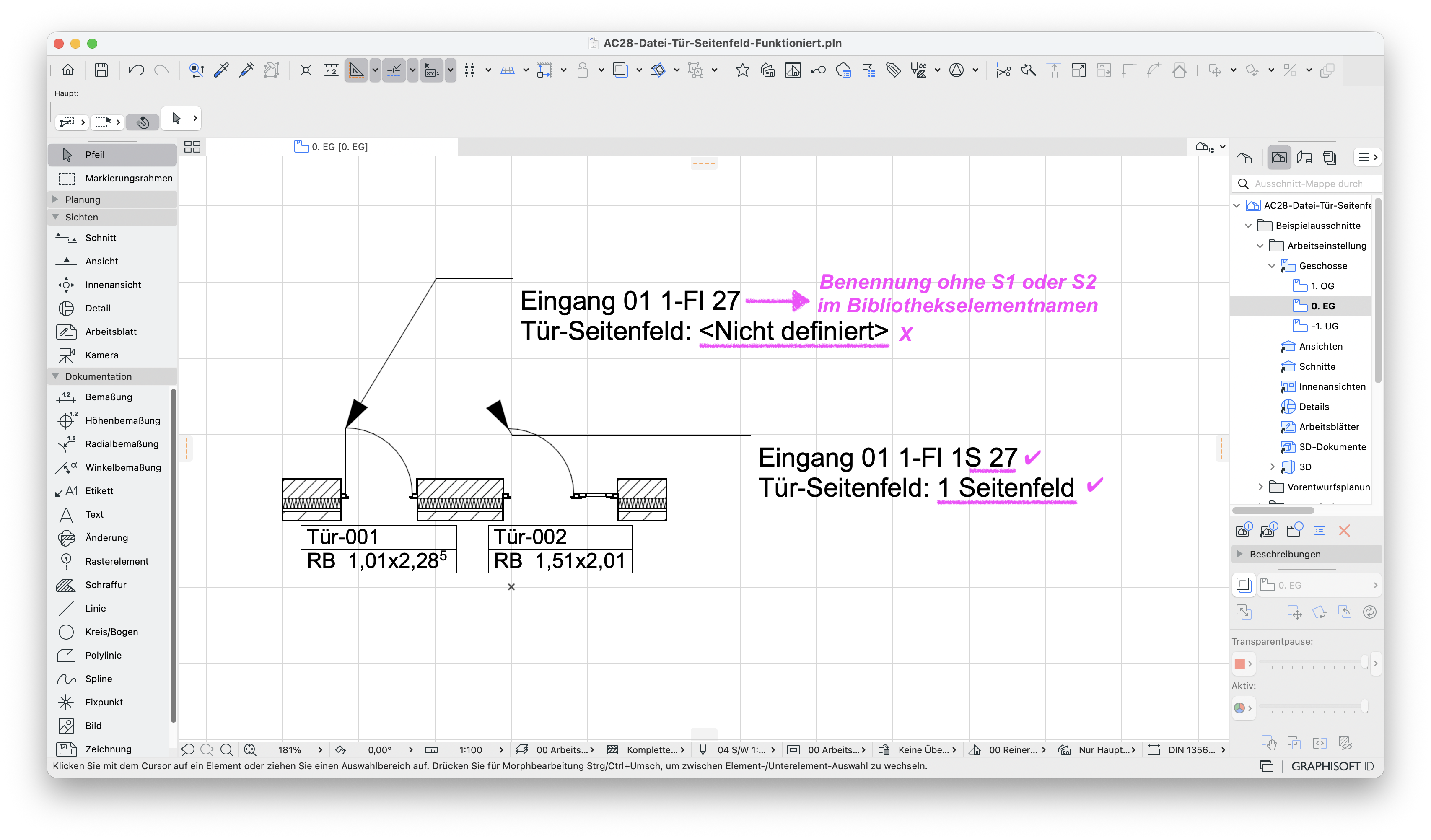
Task: Open the zoom 181% dropdown arrow
Action: click(320, 750)
